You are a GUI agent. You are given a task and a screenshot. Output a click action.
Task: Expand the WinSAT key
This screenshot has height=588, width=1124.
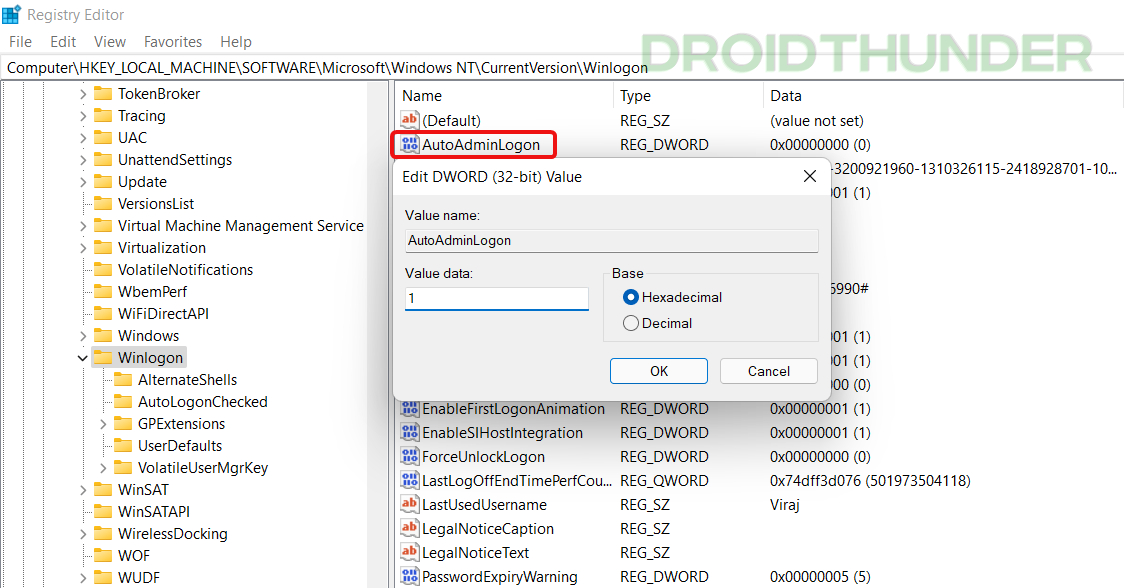click(82, 490)
